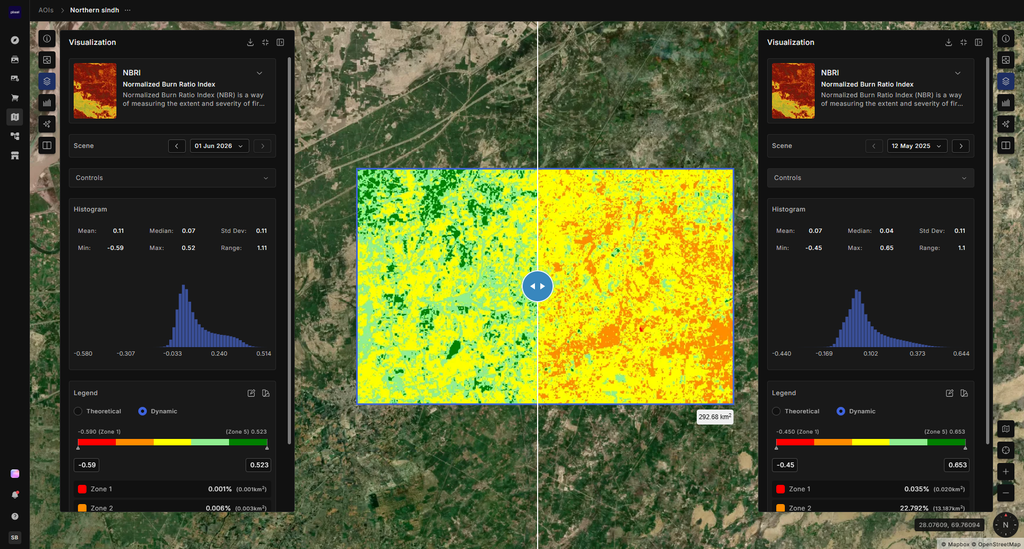This screenshot has height=549, width=1024.
Task: Click the red Zone 1 swatch in left Legend
Action: (x=82, y=489)
